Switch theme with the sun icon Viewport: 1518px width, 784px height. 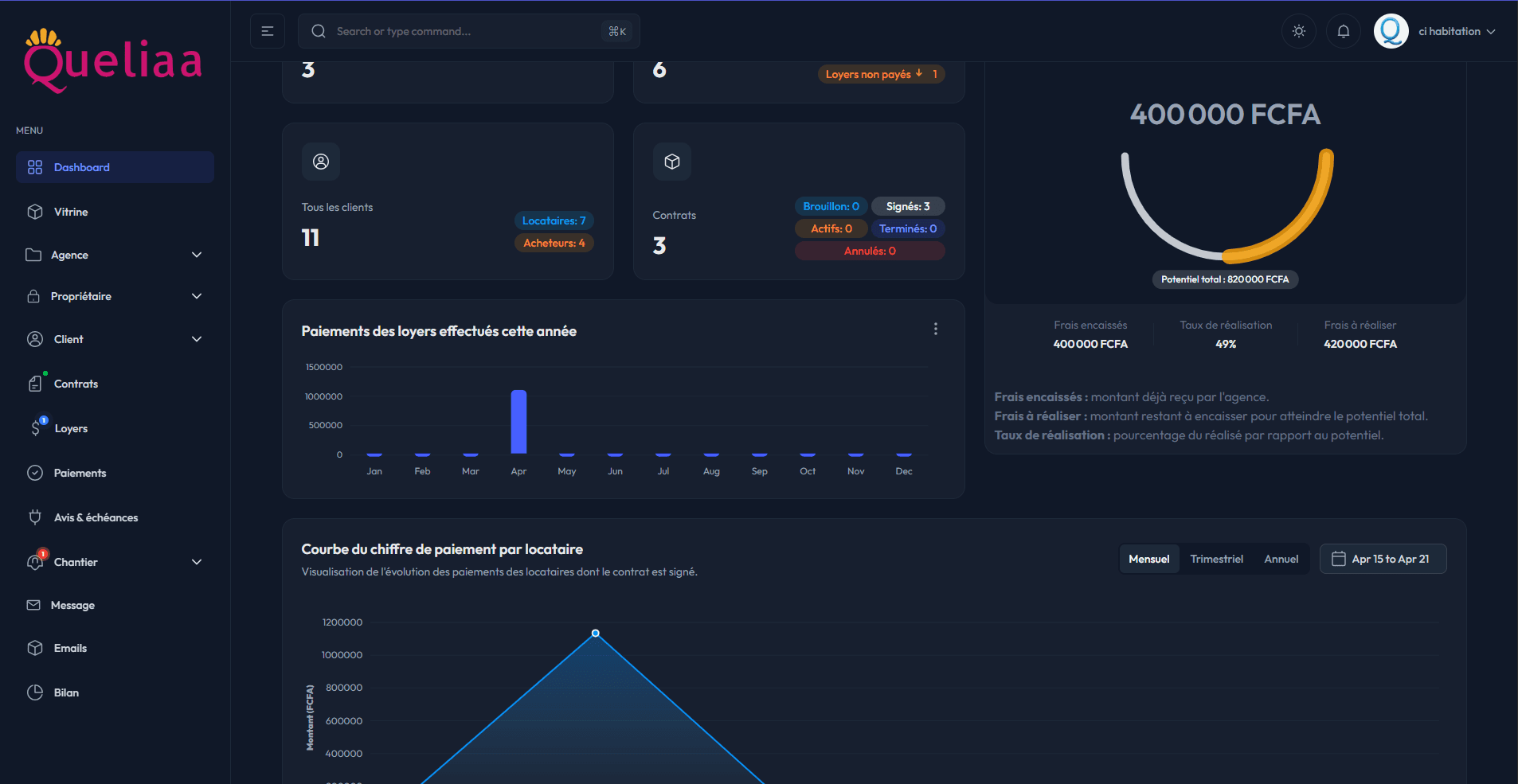[x=1299, y=31]
